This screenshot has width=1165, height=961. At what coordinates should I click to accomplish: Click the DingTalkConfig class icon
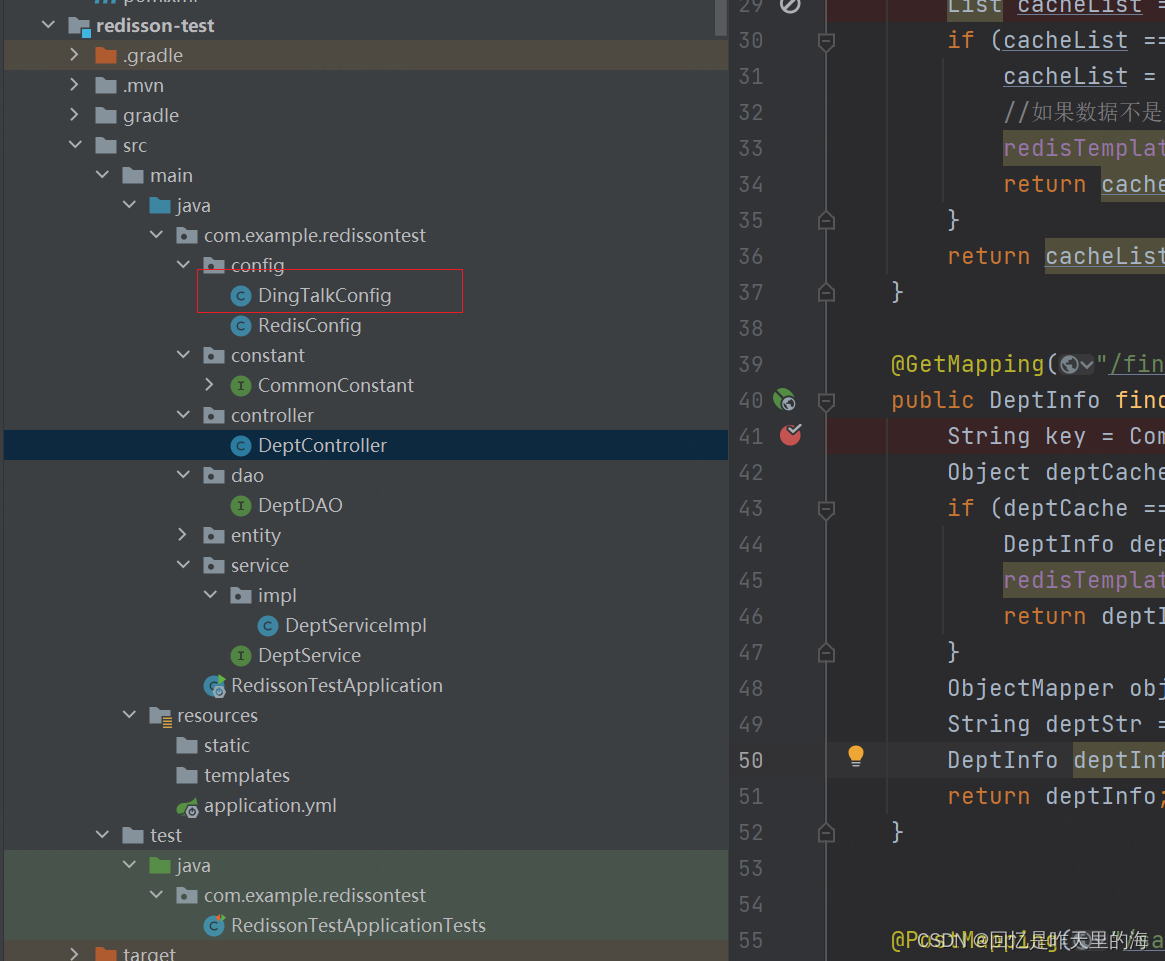[x=241, y=296]
